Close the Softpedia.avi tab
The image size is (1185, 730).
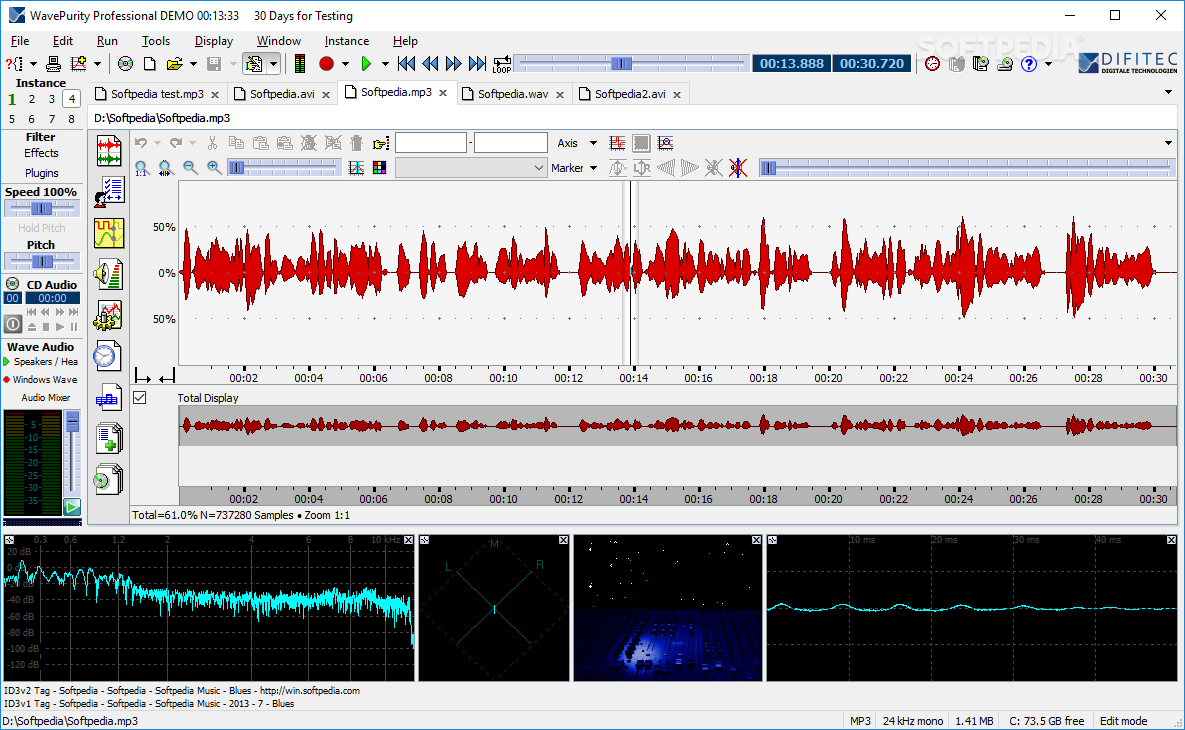point(326,94)
